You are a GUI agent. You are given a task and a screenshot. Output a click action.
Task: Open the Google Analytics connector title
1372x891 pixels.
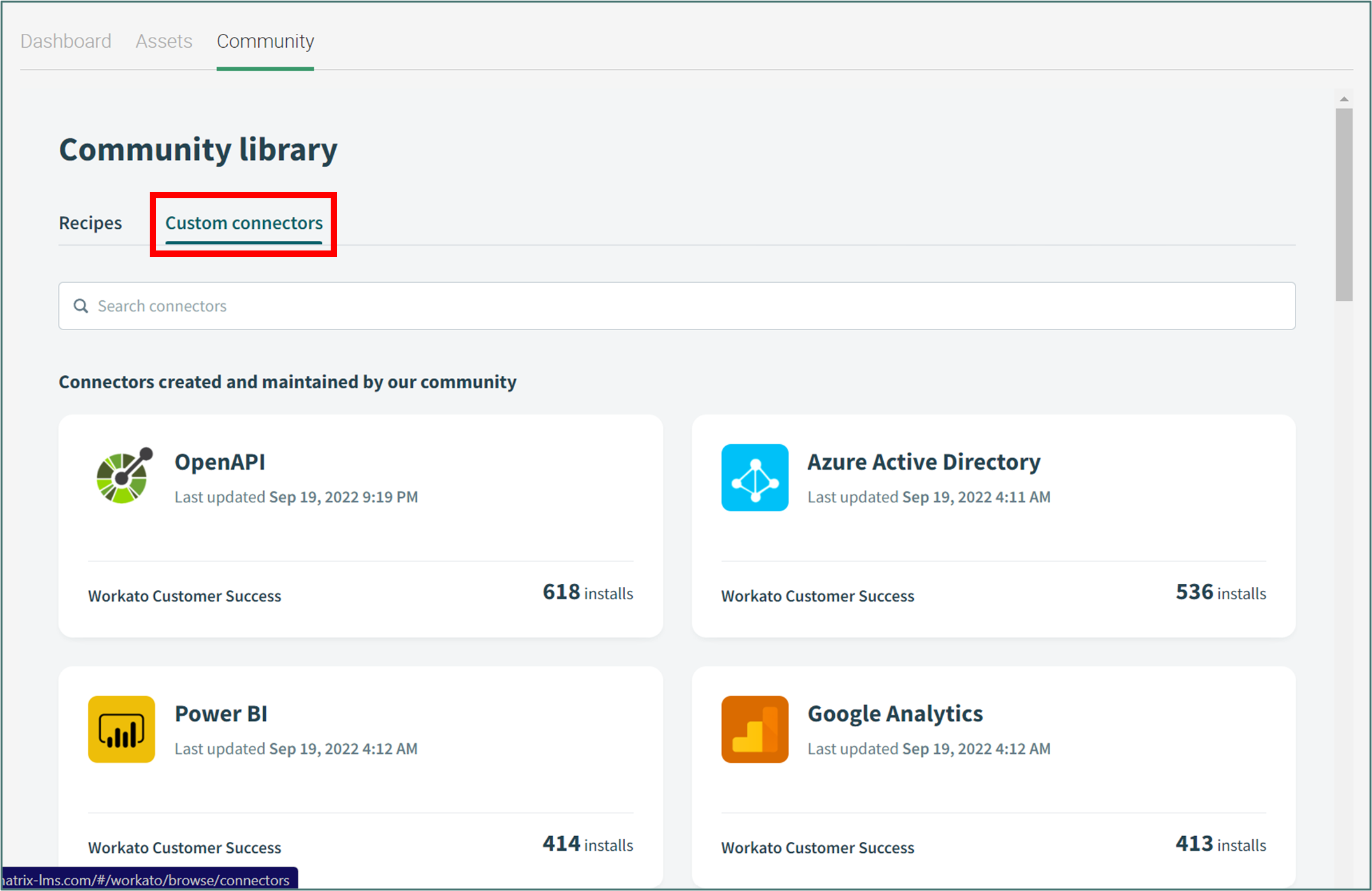coord(895,714)
